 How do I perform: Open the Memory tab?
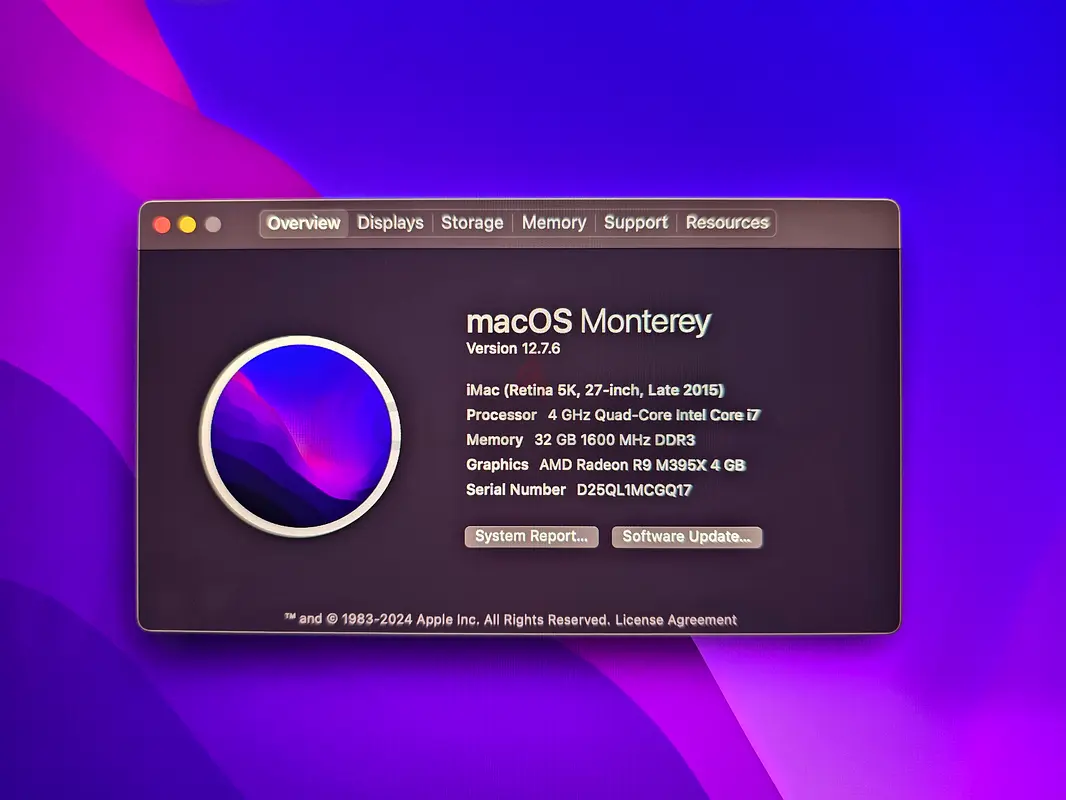553,223
